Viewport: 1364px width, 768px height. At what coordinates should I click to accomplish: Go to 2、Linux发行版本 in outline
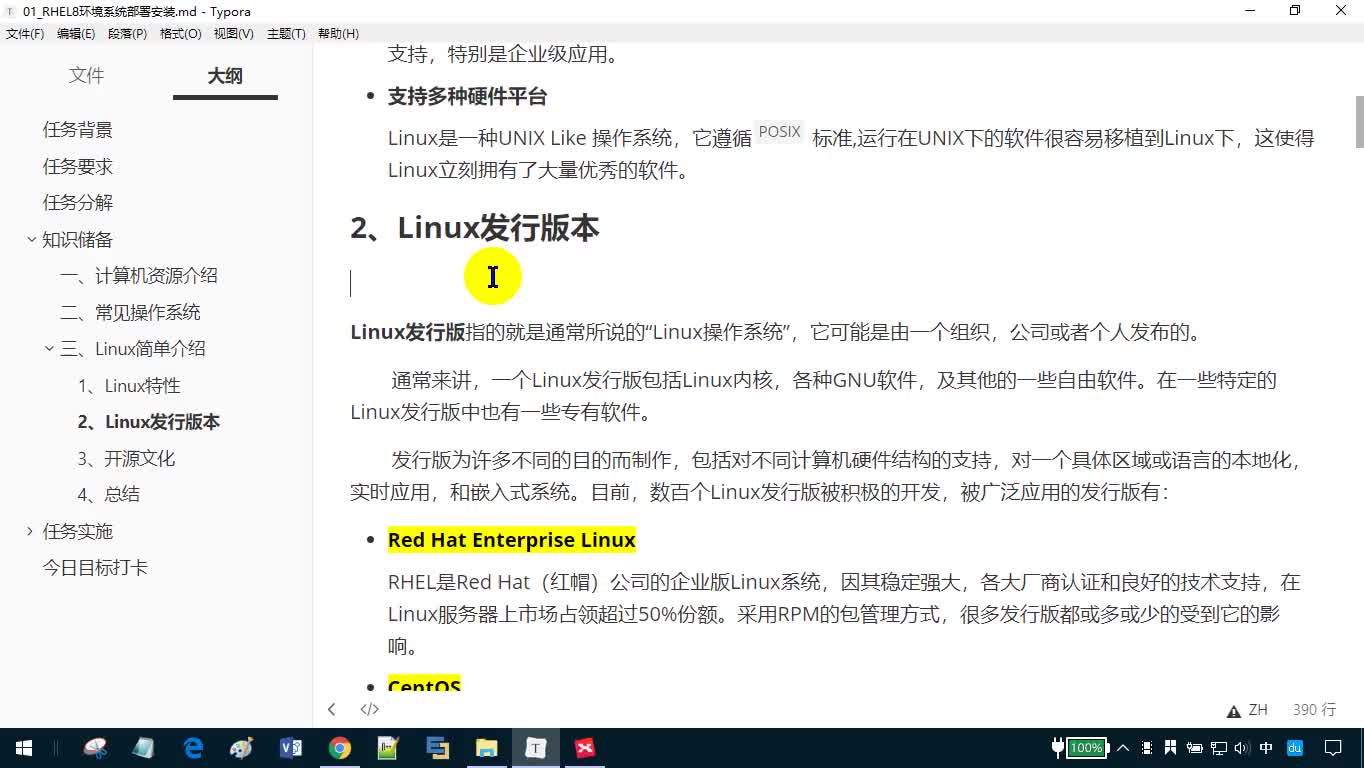[x=149, y=422]
